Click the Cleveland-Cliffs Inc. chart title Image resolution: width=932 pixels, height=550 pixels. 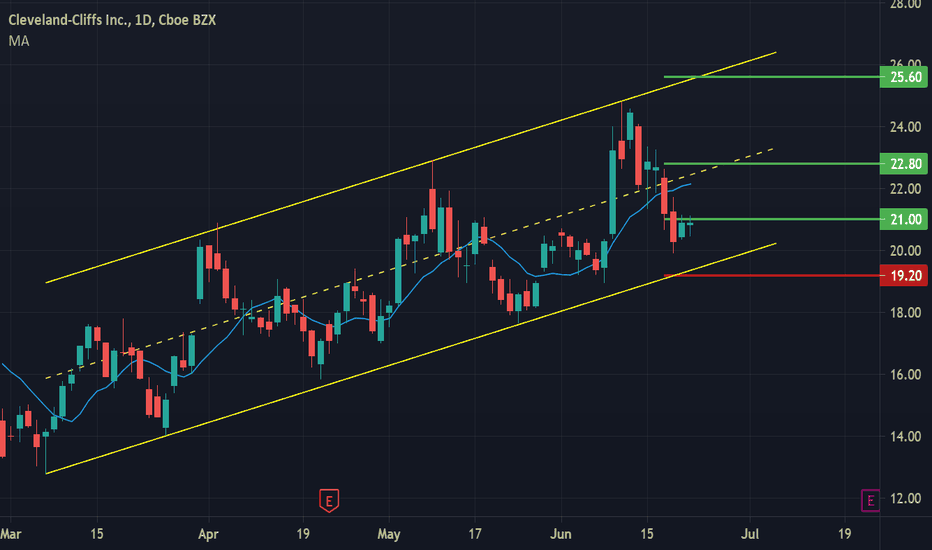point(112,20)
